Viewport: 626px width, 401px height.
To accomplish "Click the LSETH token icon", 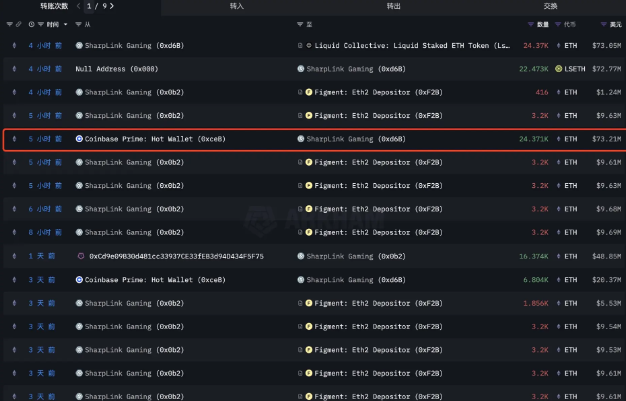I will pyautogui.click(x=558, y=68).
